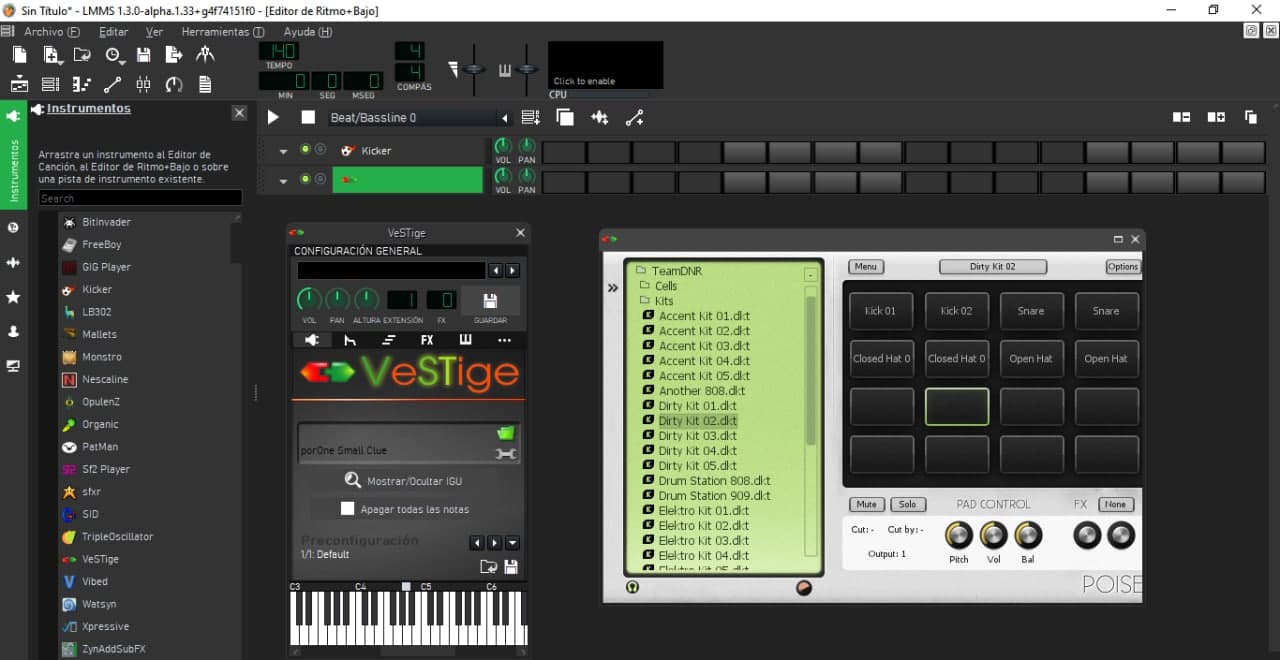
Task: Toggle first step of VeSTige track row
Action: tap(563, 182)
